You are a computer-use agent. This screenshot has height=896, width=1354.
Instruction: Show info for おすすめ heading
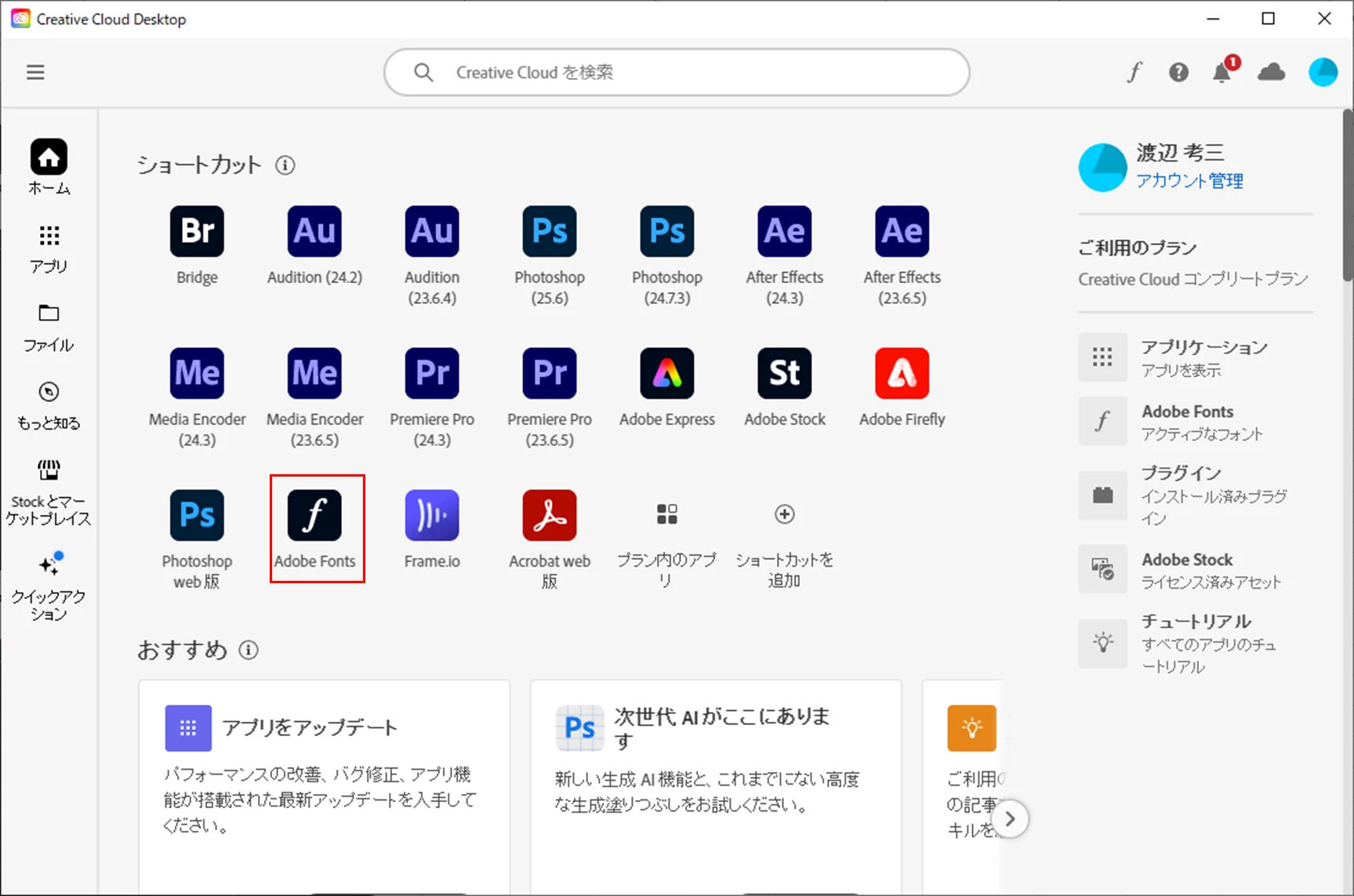pyautogui.click(x=249, y=650)
